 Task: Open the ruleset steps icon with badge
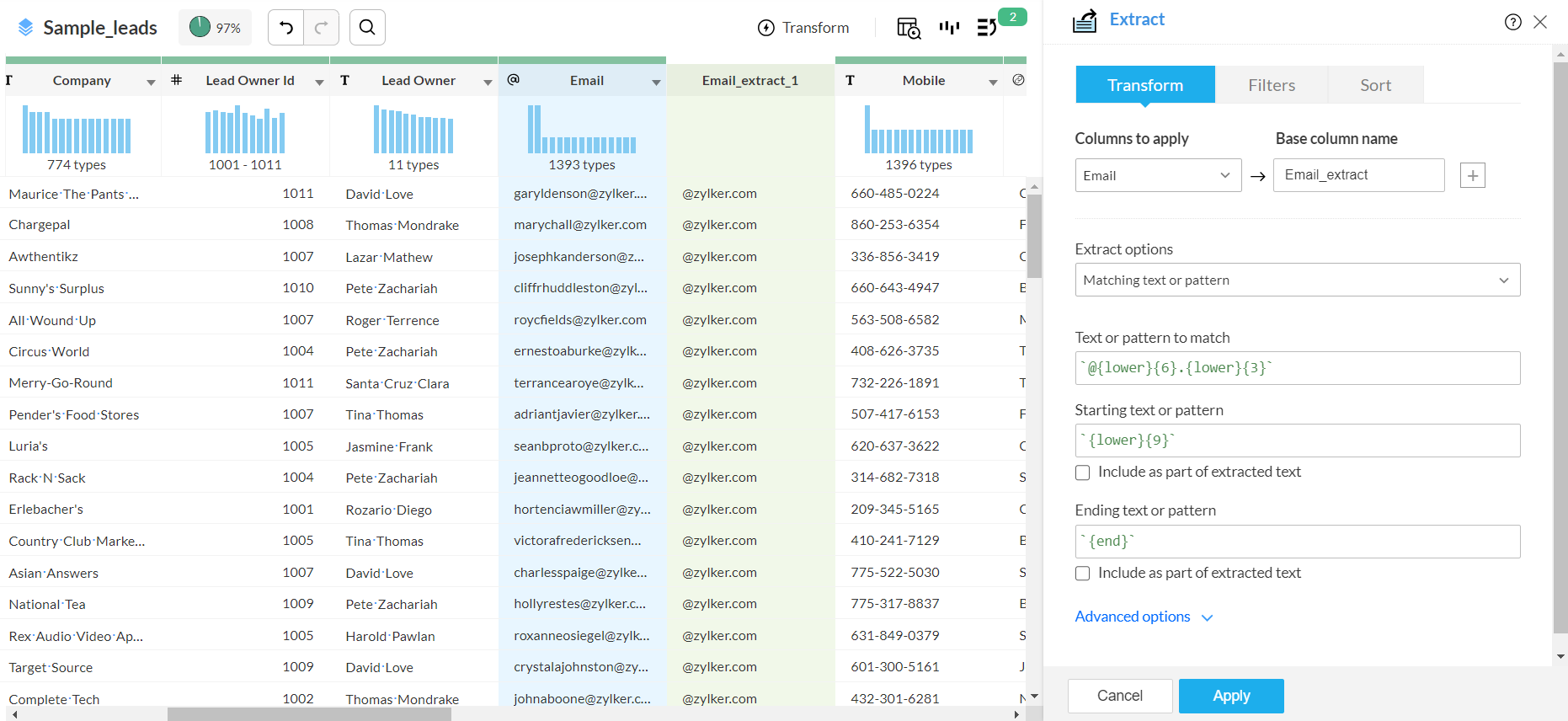[987, 28]
